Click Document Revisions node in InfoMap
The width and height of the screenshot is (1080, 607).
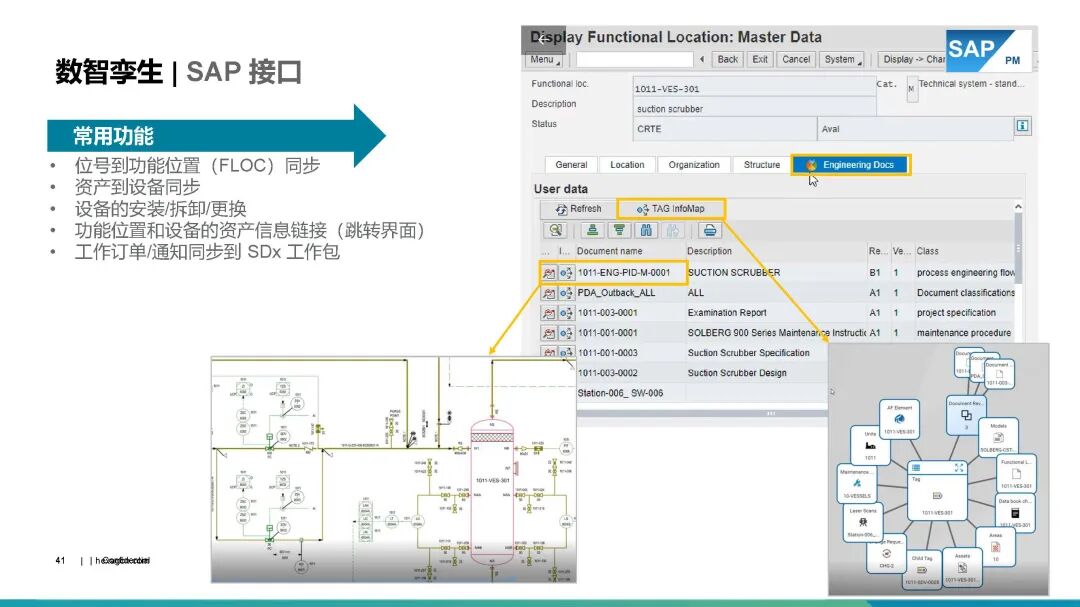(966, 415)
